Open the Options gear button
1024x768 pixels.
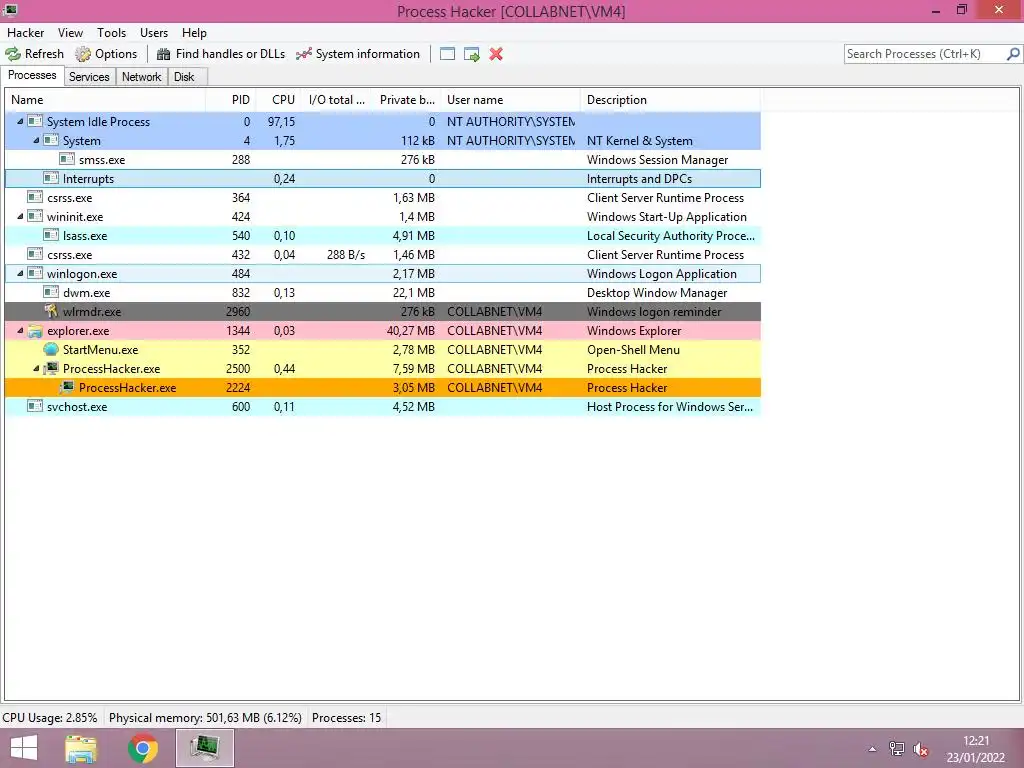[106, 54]
